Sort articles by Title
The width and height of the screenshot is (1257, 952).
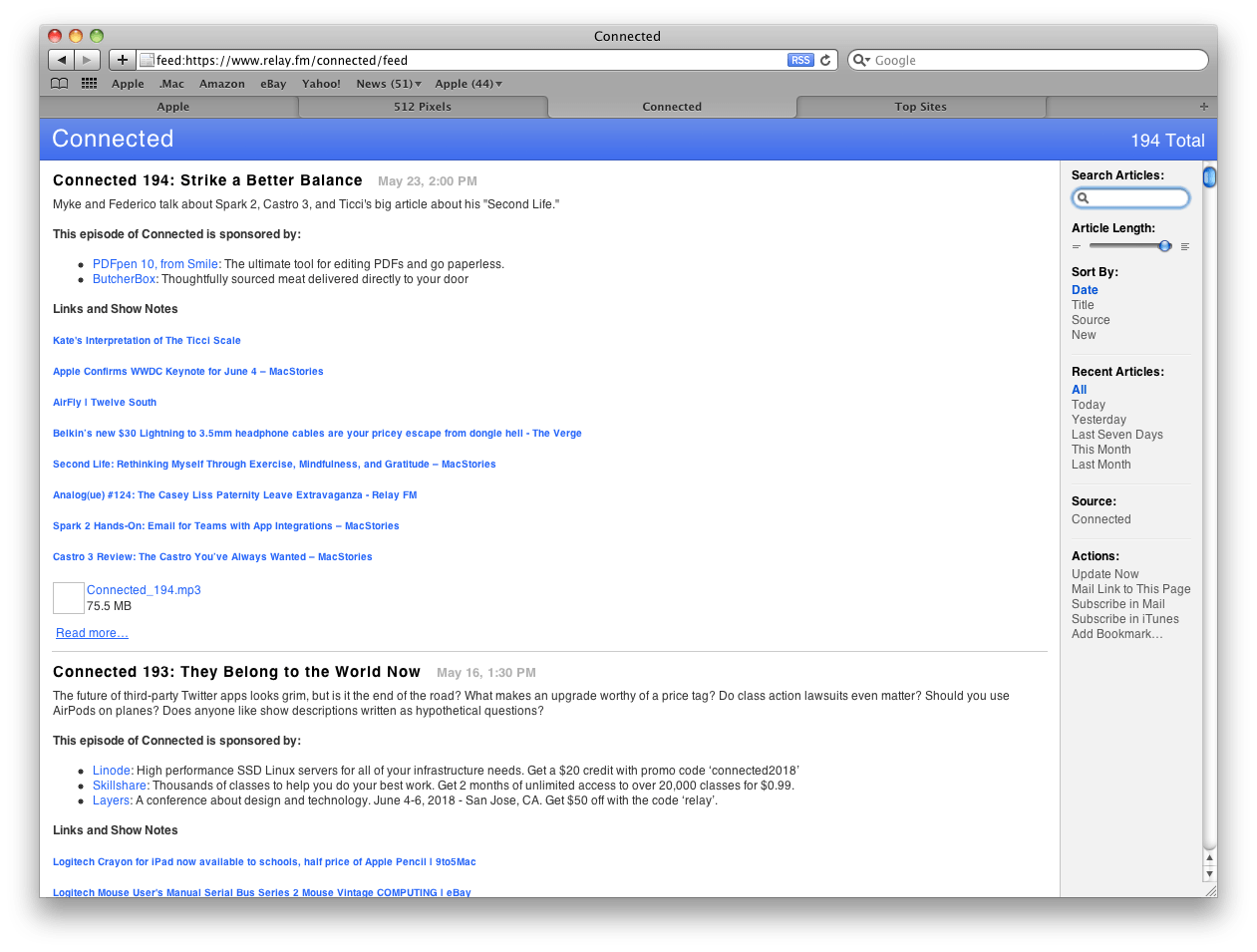coord(1083,305)
